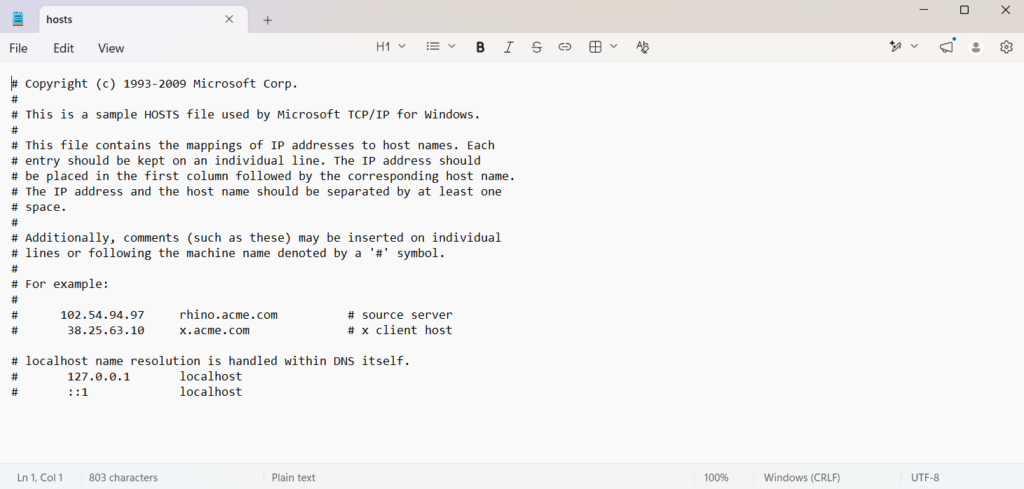Click the 100% zoom level in status bar

[716, 478]
